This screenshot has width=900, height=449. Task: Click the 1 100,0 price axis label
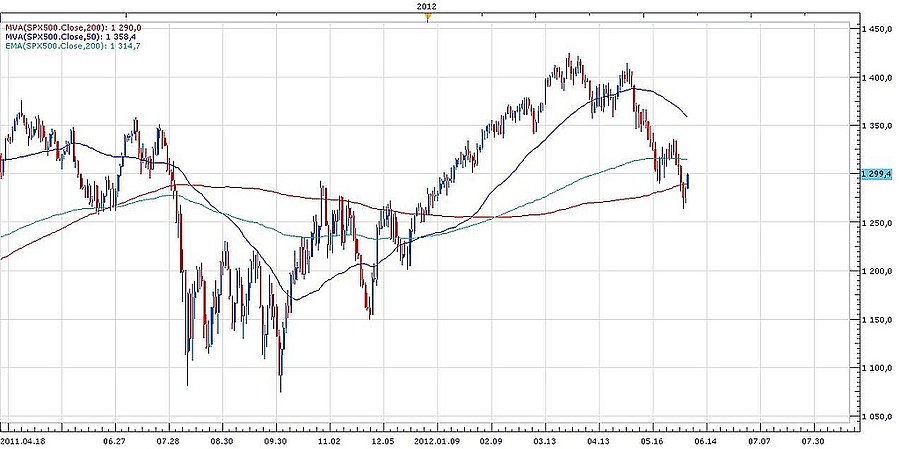877,368
